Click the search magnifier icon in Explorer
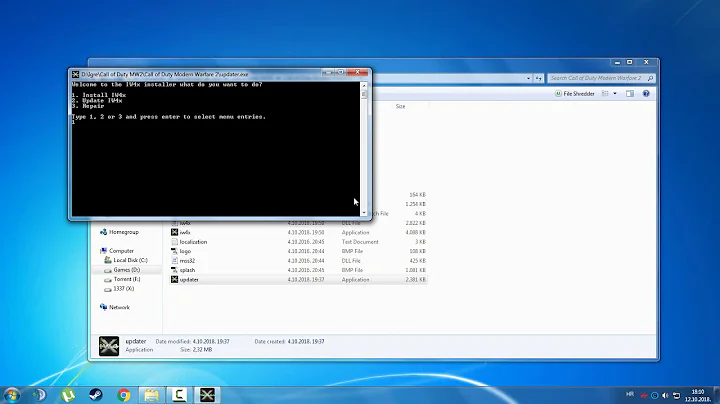 tap(650, 79)
